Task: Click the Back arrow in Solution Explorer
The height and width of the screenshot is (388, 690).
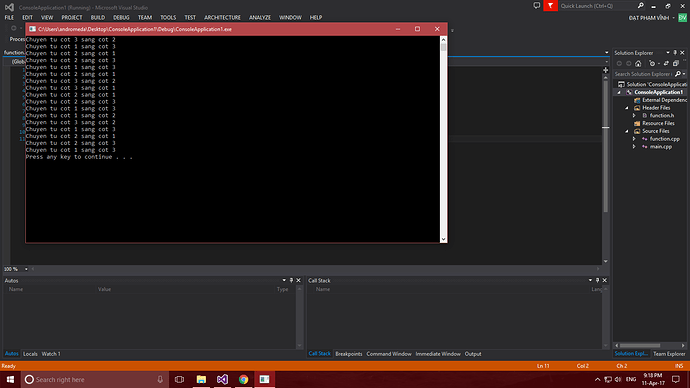Action: click(x=619, y=63)
